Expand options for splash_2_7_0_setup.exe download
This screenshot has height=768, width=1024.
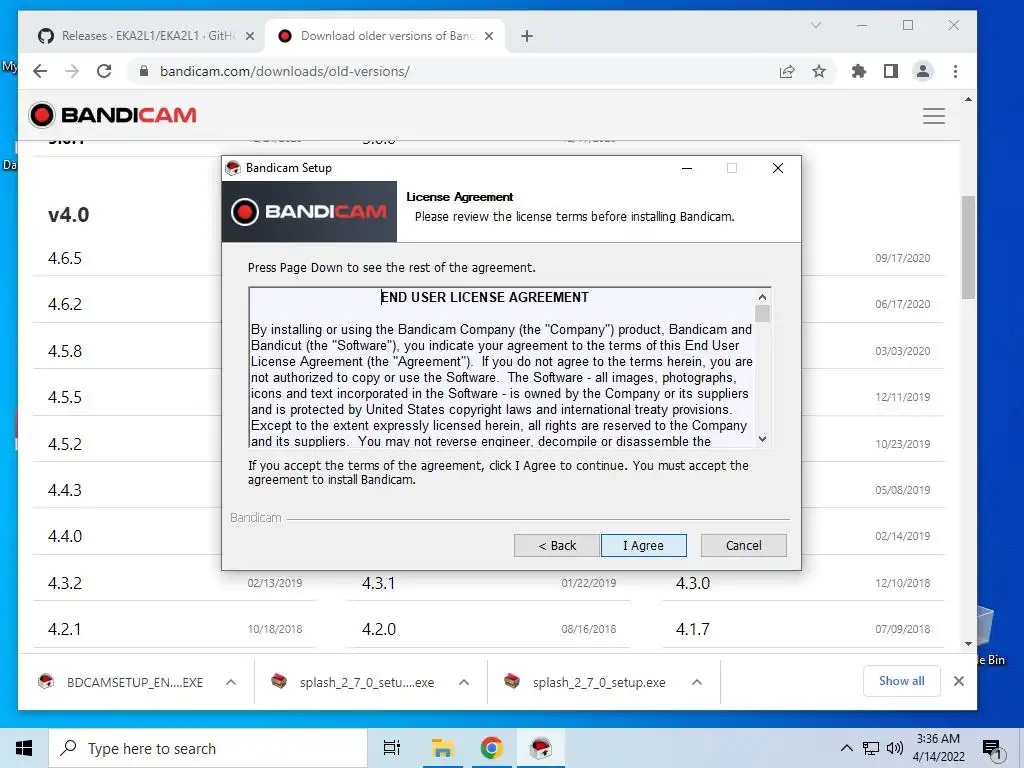(x=697, y=682)
